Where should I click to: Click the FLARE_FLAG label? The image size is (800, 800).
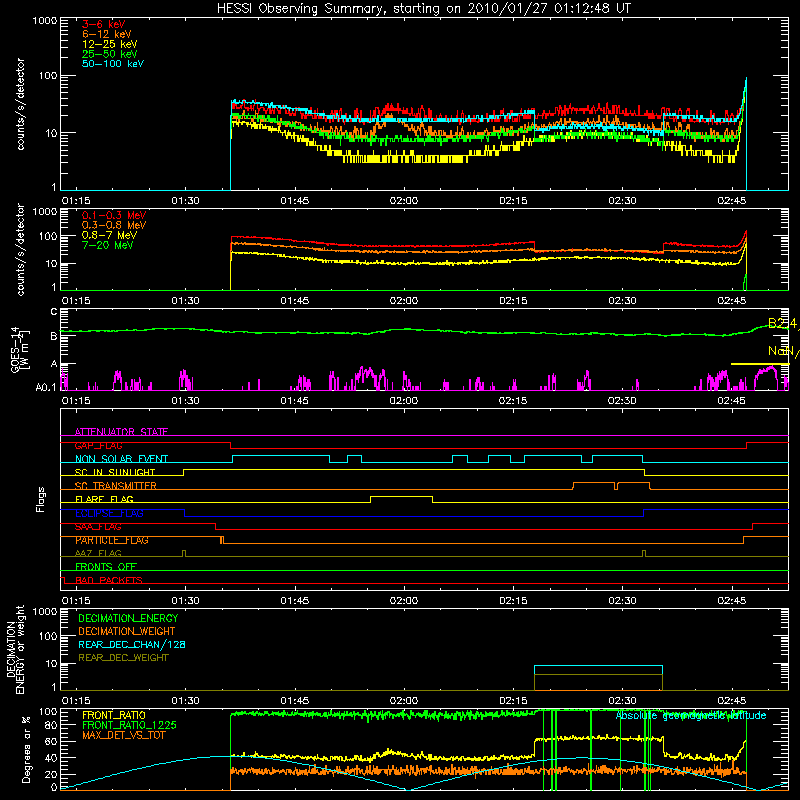[x=105, y=499]
